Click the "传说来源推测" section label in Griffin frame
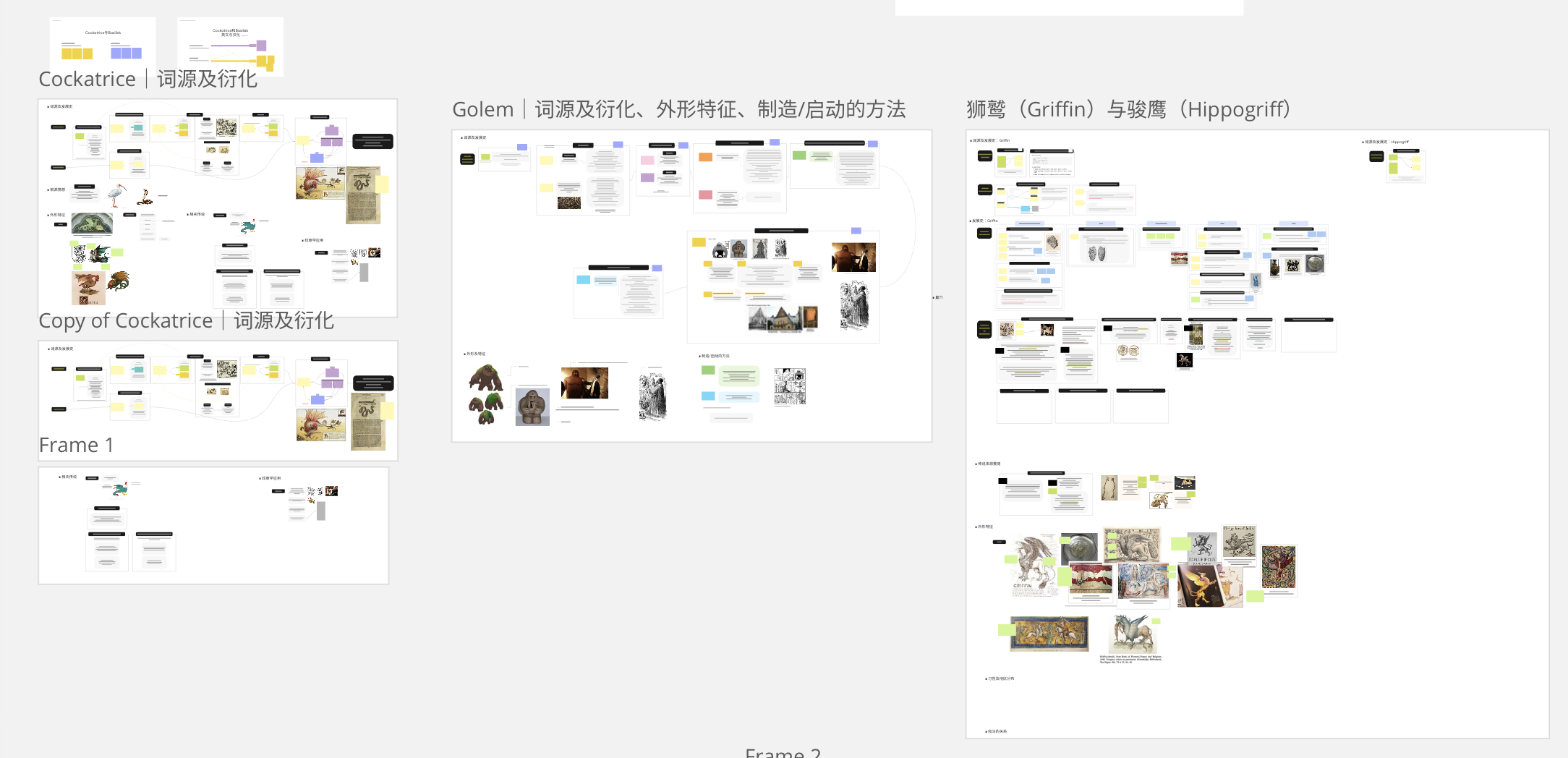 coord(988,464)
